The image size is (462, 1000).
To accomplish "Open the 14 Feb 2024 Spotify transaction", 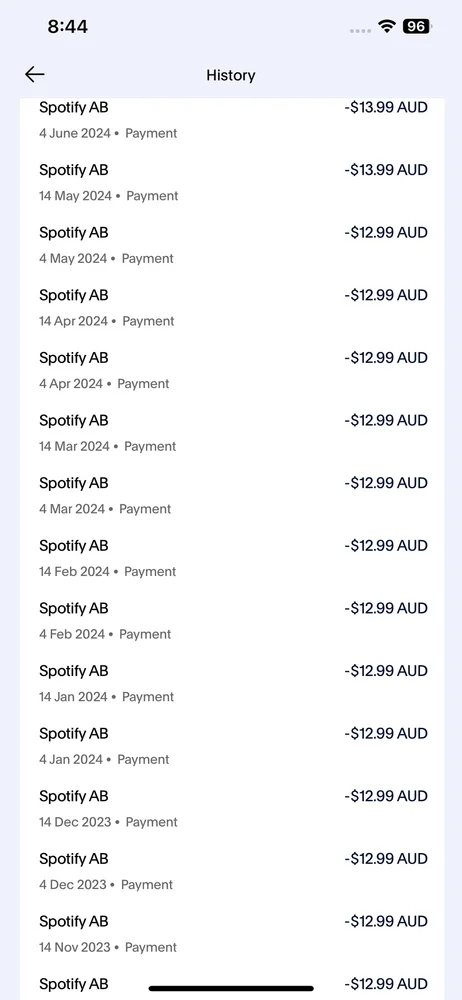I will coord(232,557).
